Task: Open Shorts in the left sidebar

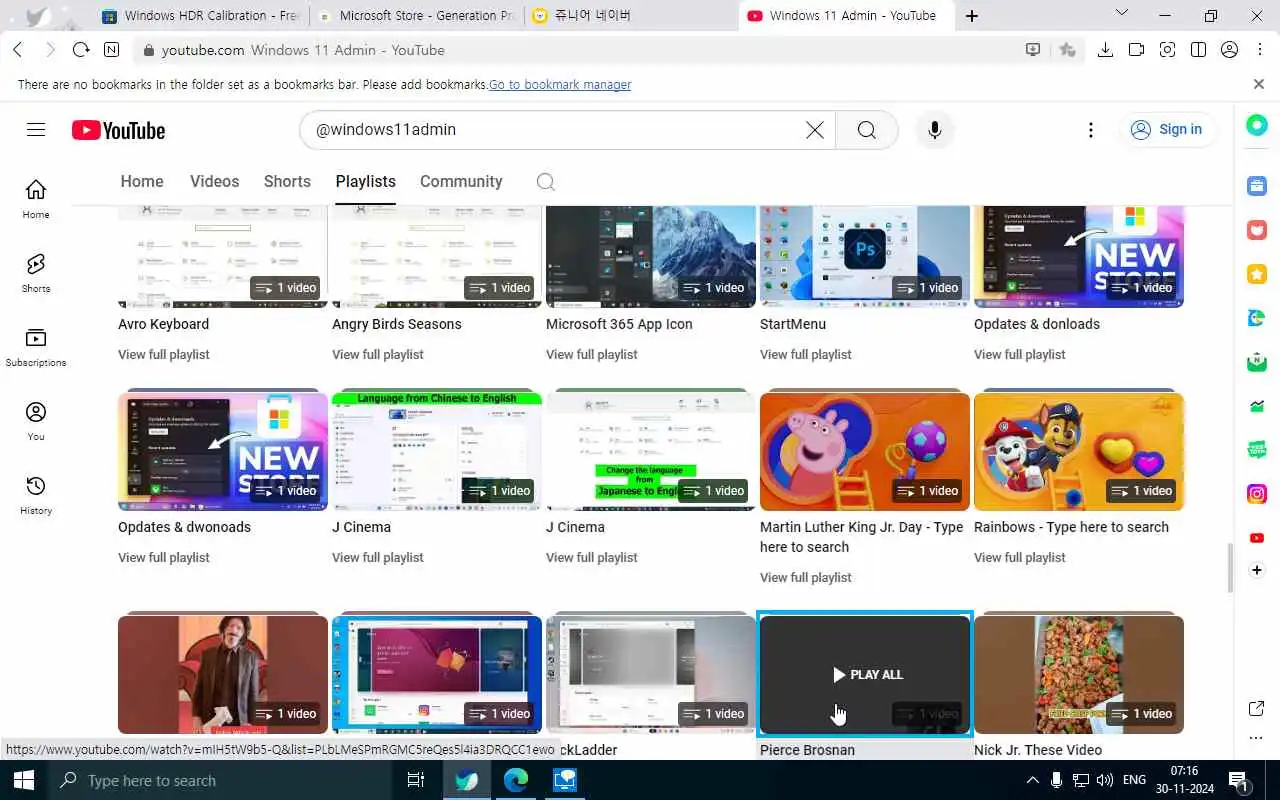Action: pos(36,273)
